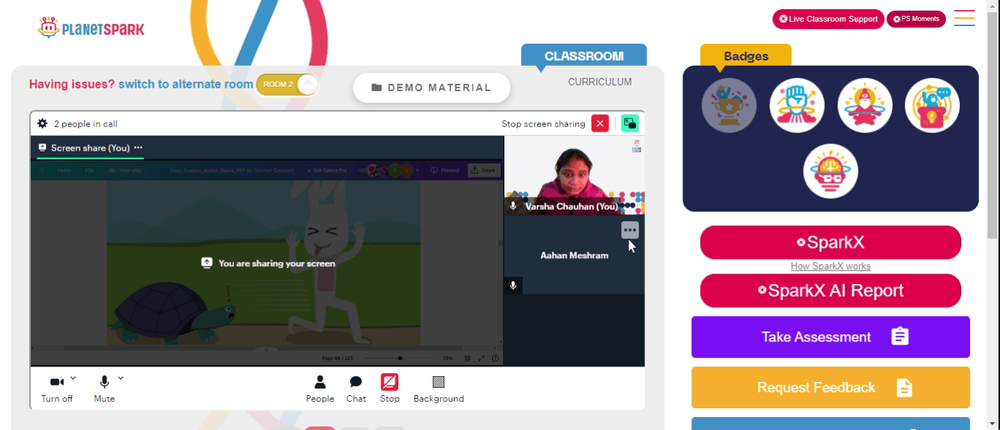Click File menu in shared Canva window
The image size is (1000, 430).
89,170
